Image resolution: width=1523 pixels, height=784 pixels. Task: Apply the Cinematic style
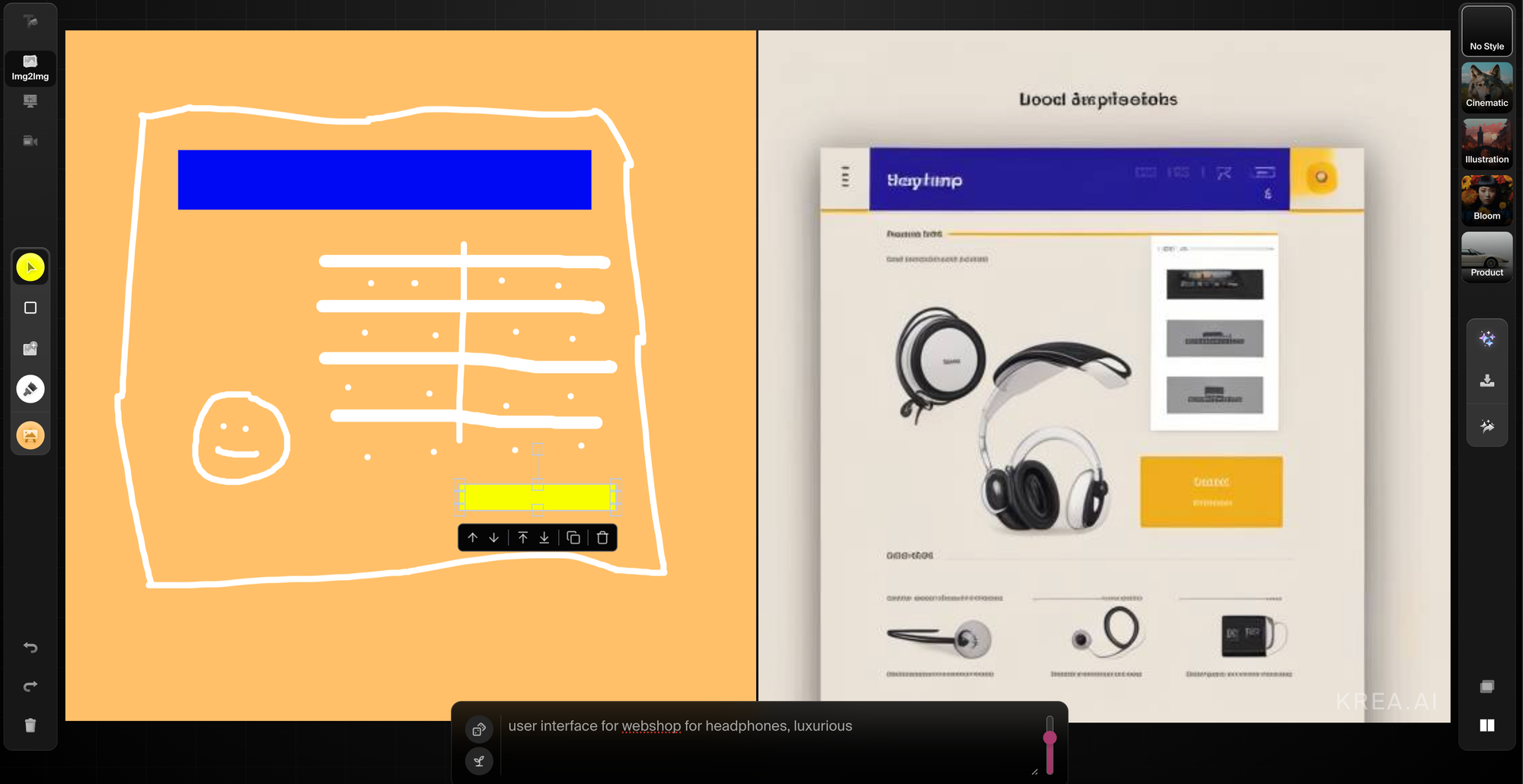click(x=1486, y=88)
